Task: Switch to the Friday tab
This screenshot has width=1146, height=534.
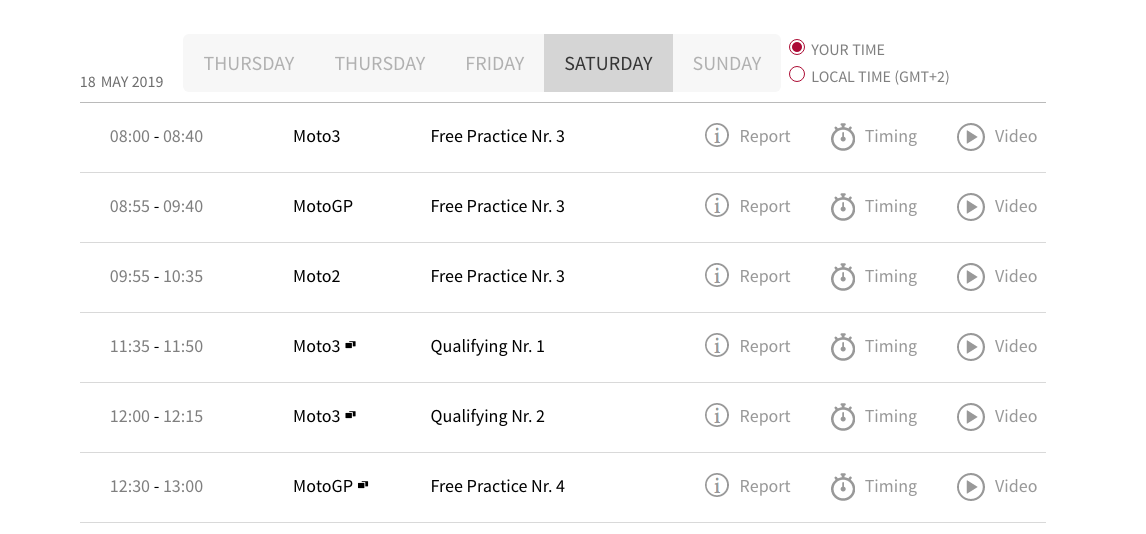Action: click(495, 63)
